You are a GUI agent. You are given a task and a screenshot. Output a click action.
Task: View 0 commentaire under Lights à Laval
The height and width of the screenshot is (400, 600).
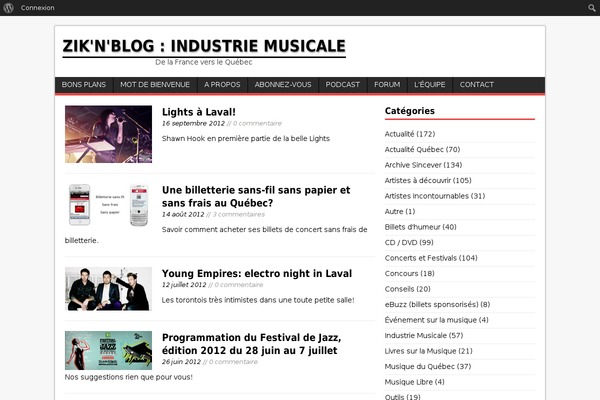coord(257,123)
